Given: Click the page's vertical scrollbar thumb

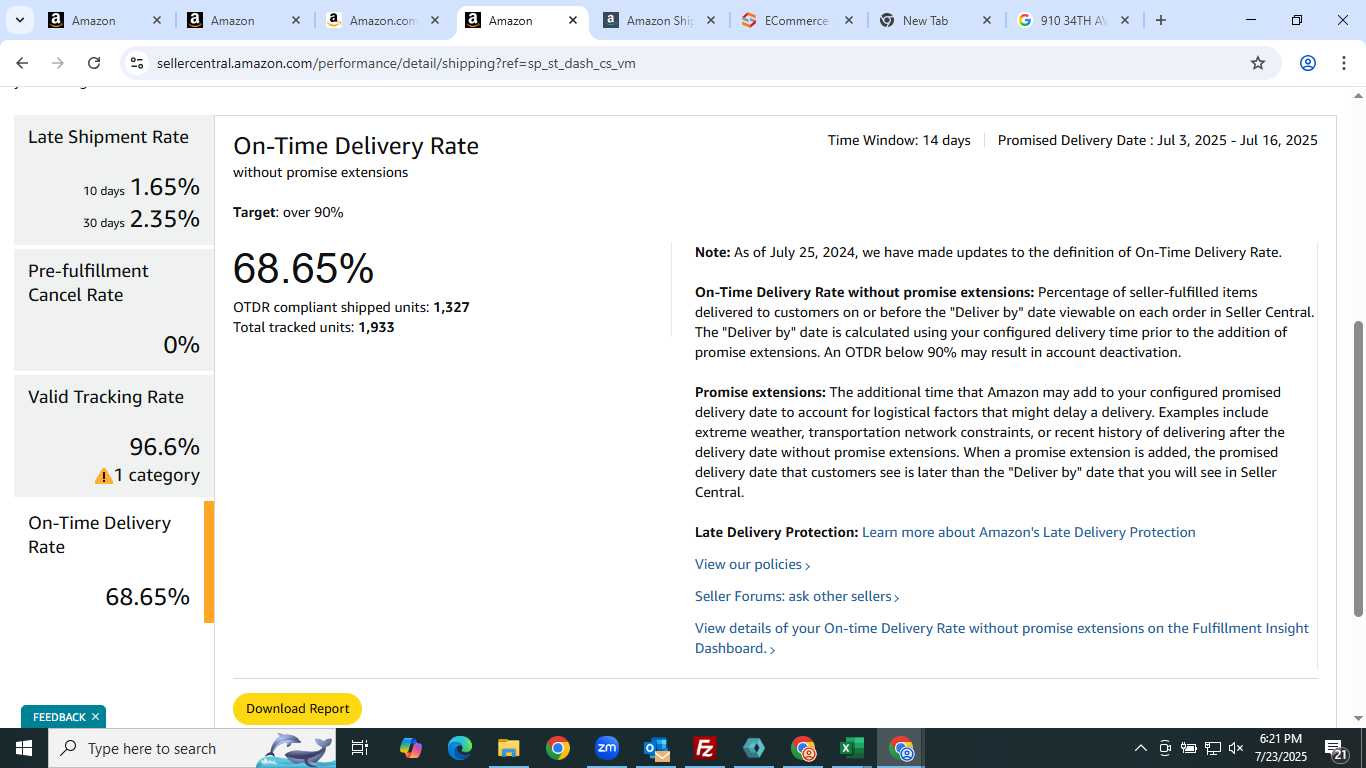Looking at the screenshot, I should 1358,468.
